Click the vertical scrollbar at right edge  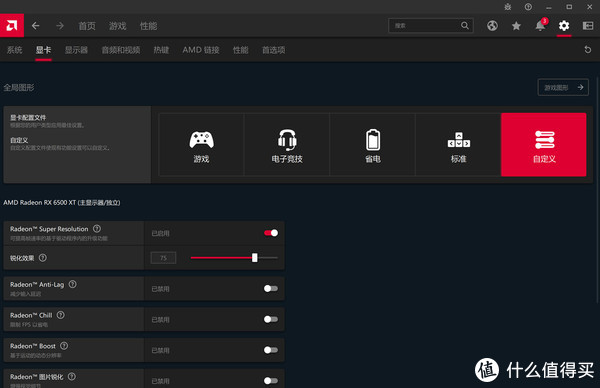click(x=598, y=189)
